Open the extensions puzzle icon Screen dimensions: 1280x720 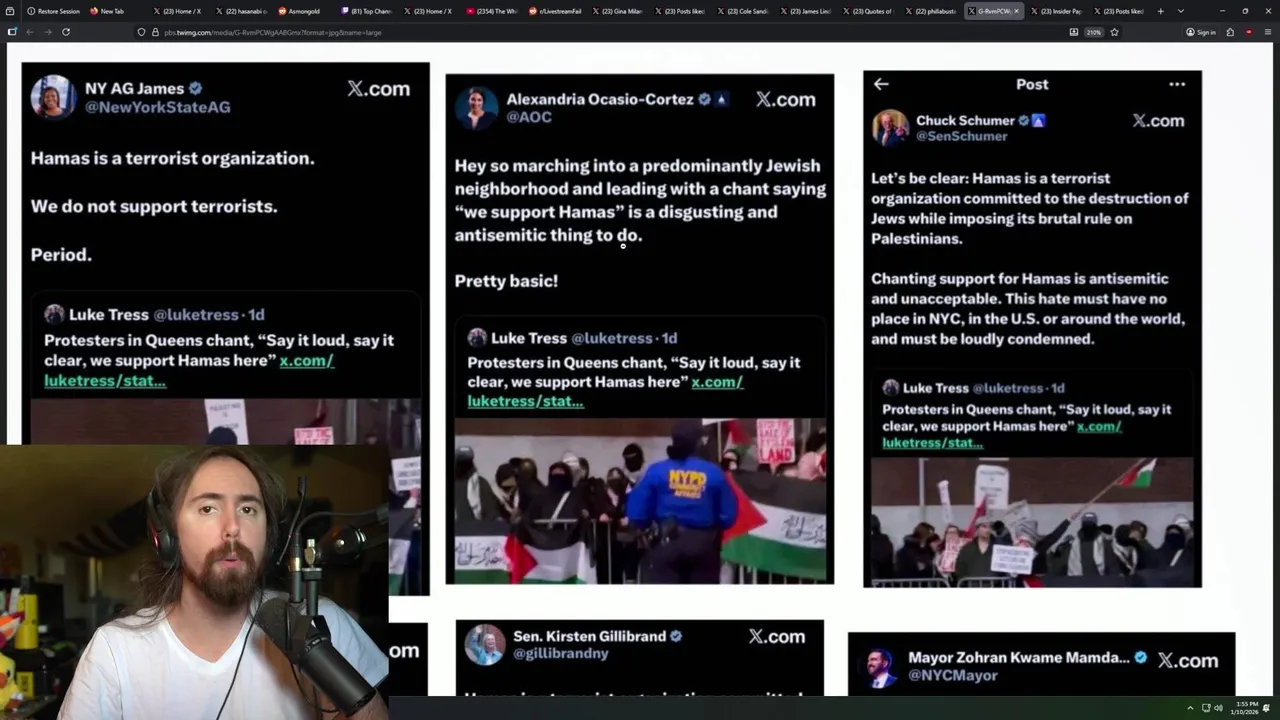[x=1231, y=32]
